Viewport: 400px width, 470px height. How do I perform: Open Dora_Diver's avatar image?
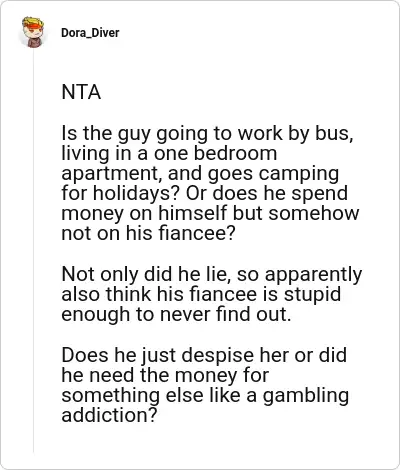pos(33,32)
